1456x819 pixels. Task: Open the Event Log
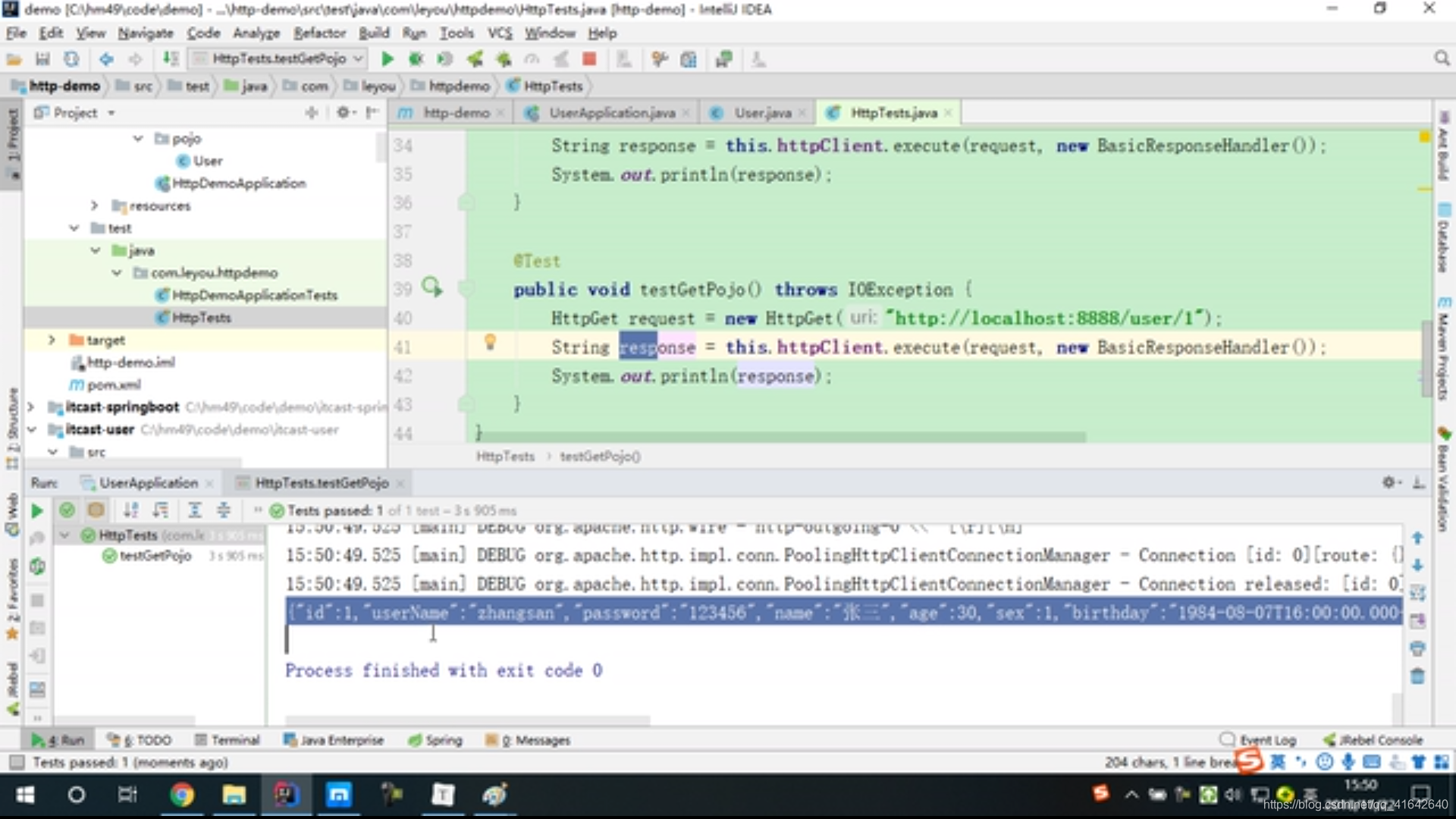pos(1258,740)
